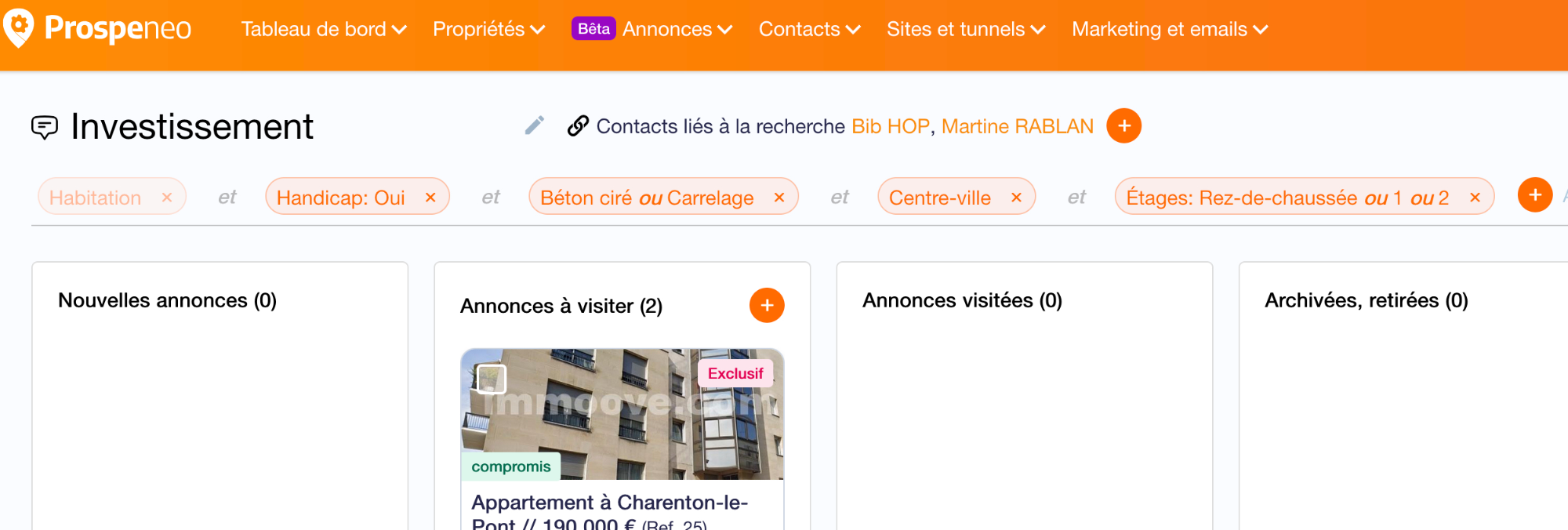Edit search name with pencil icon
The image size is (1568, 530).
[535, 125]
